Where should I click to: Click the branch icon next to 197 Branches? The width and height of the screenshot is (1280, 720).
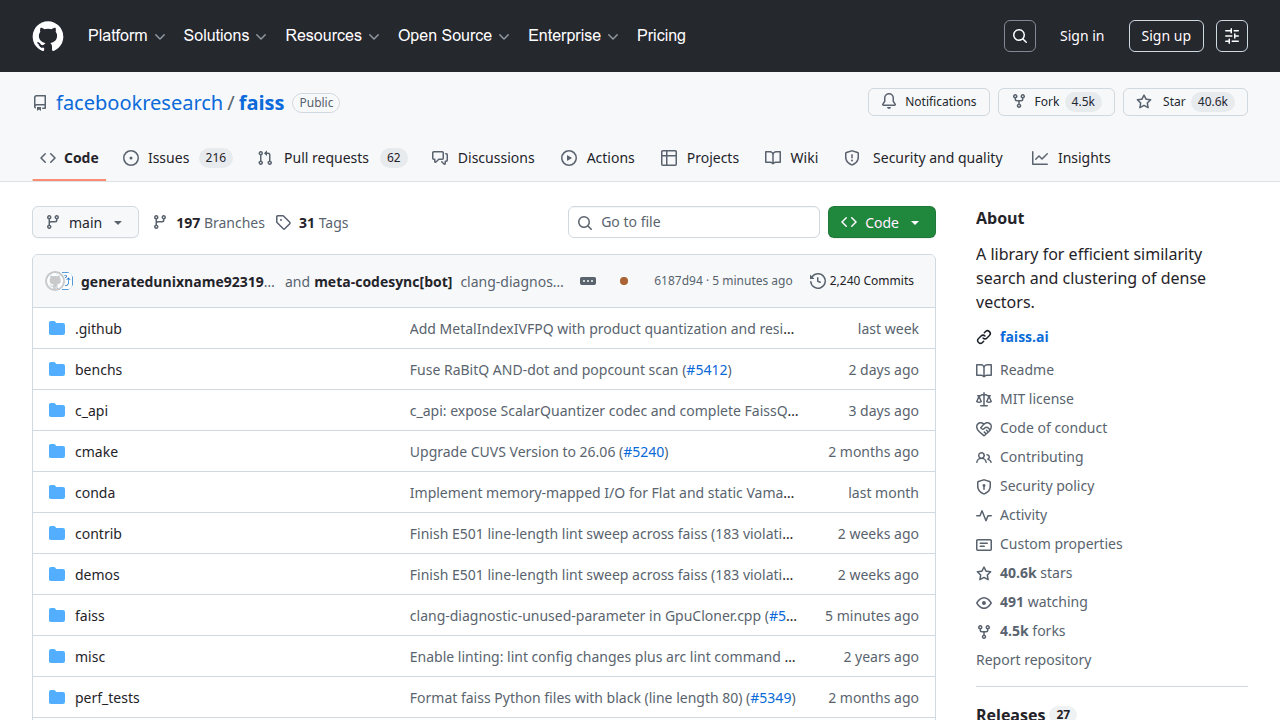coord(160,223)
